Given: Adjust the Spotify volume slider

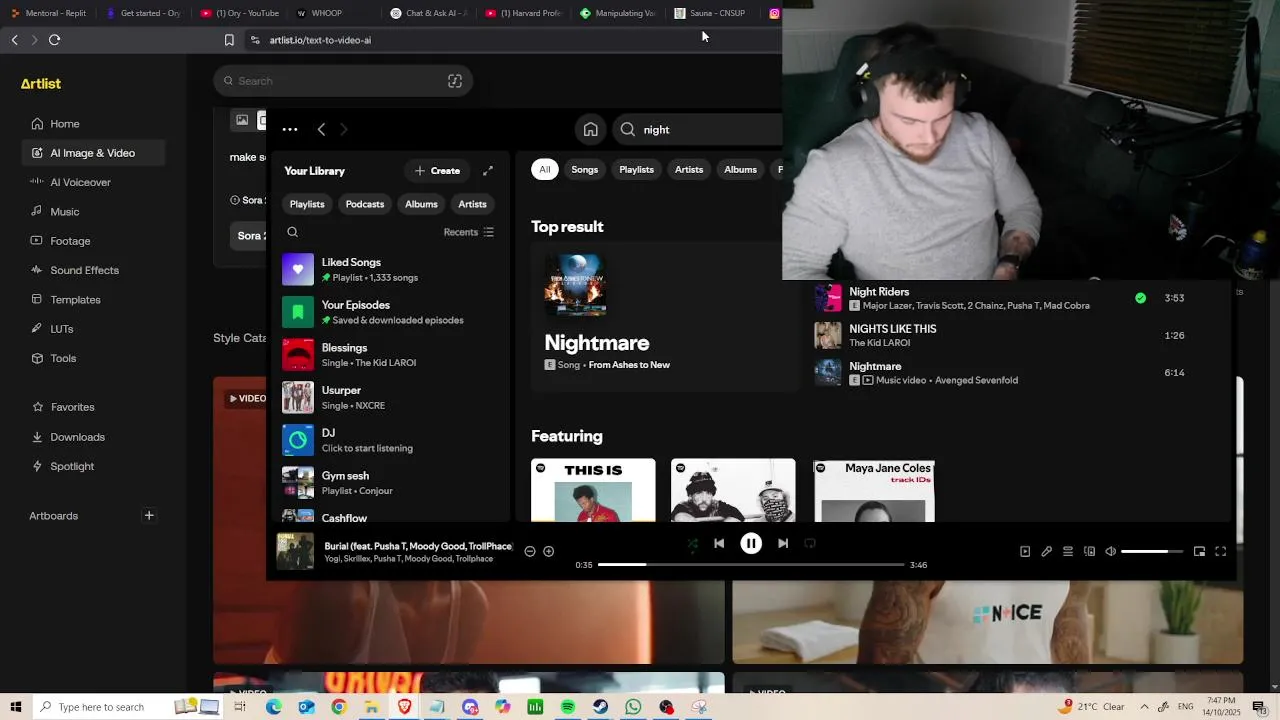Looking at the screenshot, I should coord(1152,551).
